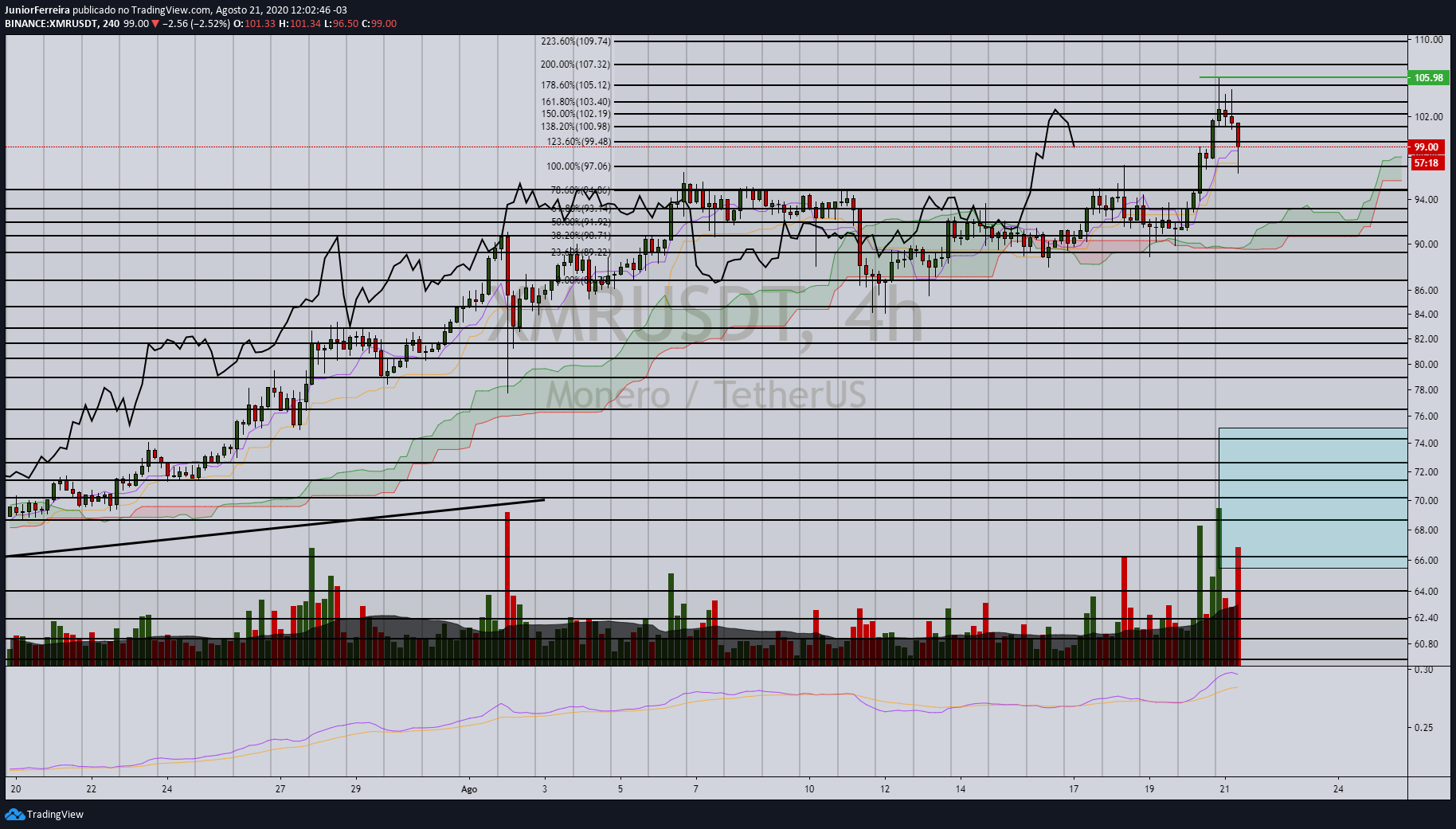This screenshot has width=1456, height=829.
Task: Select the 178.60%(105.12) Fibonacci label
Action: (x=576, y=85)
